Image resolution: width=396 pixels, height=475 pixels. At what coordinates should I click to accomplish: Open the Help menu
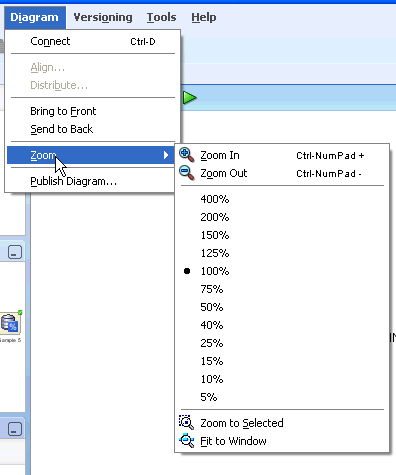(x=204, y=17)
